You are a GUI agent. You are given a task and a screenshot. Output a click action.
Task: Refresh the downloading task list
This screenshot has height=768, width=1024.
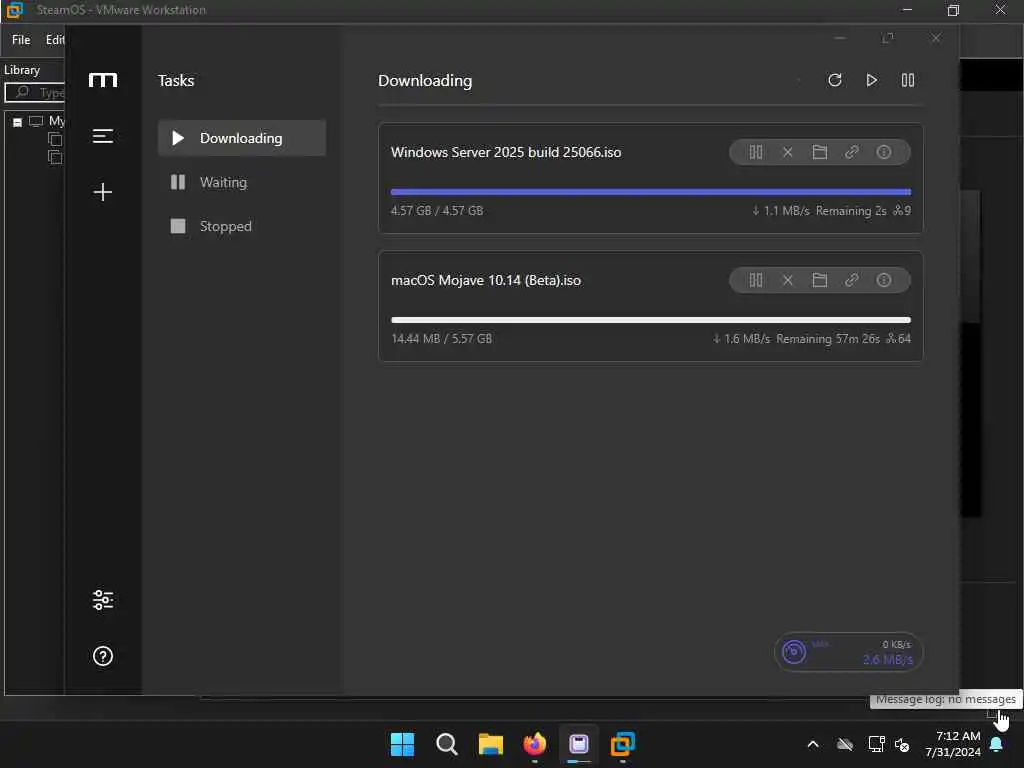point(835,80)
